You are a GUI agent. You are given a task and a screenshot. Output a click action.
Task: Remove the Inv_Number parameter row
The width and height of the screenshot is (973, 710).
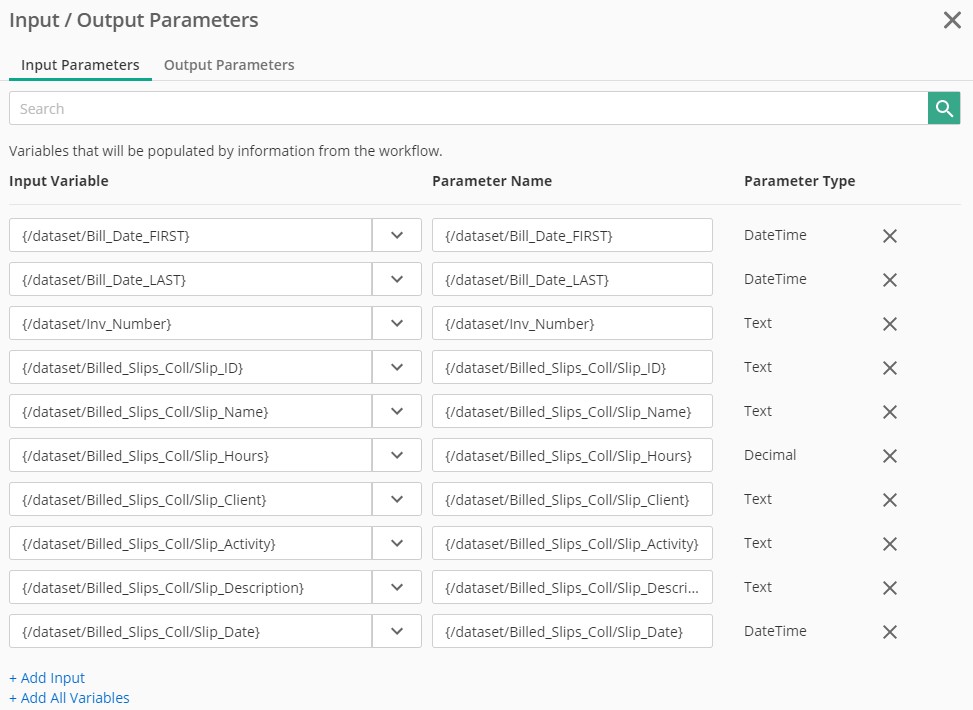click(x=889, y=324)
